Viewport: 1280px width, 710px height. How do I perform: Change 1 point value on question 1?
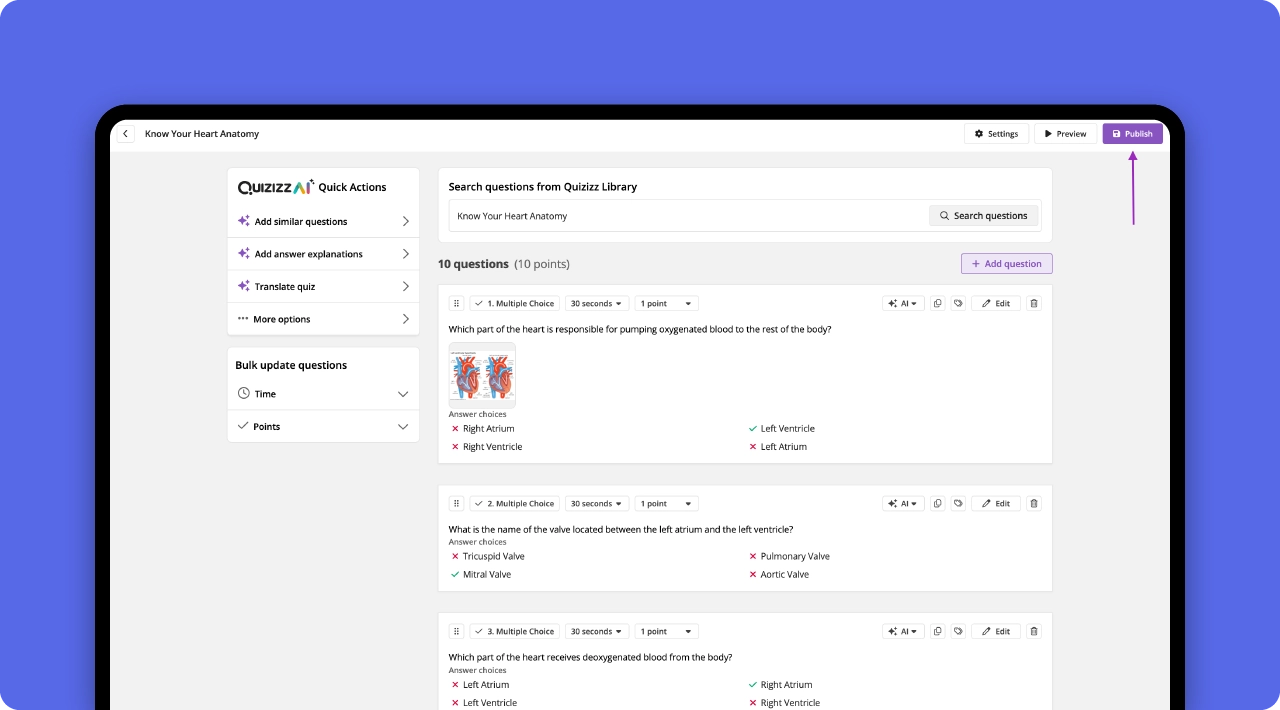(666, 302)
